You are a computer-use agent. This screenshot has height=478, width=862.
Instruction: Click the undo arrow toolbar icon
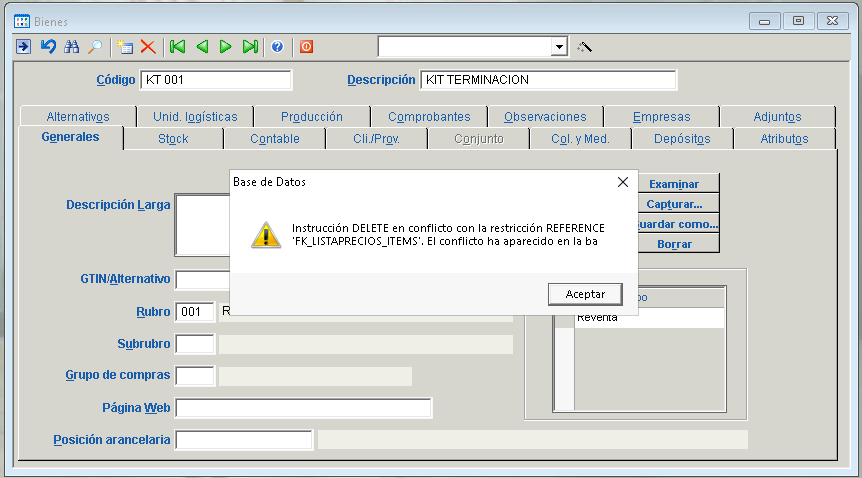point(47,47)
